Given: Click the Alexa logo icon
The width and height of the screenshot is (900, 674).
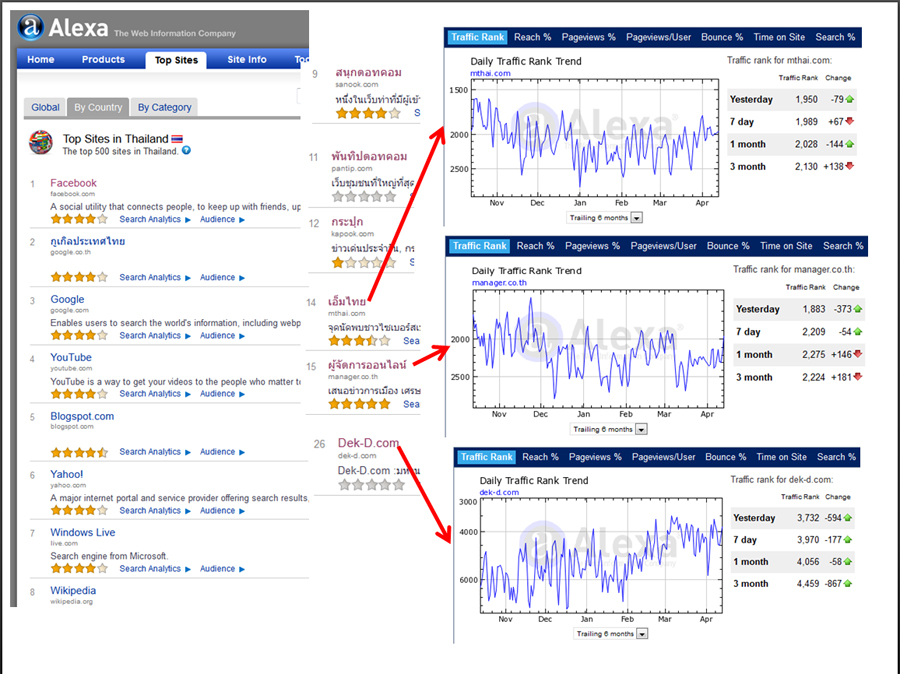Looking at the screenshot, I should (x=31, y=27).
